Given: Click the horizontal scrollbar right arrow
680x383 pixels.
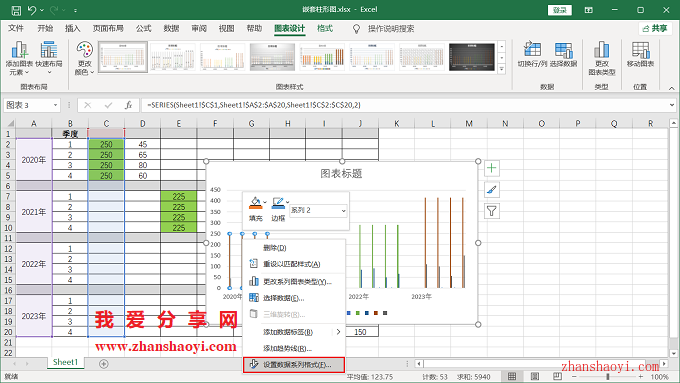Looking at the screenshot, I should point(664,363).
